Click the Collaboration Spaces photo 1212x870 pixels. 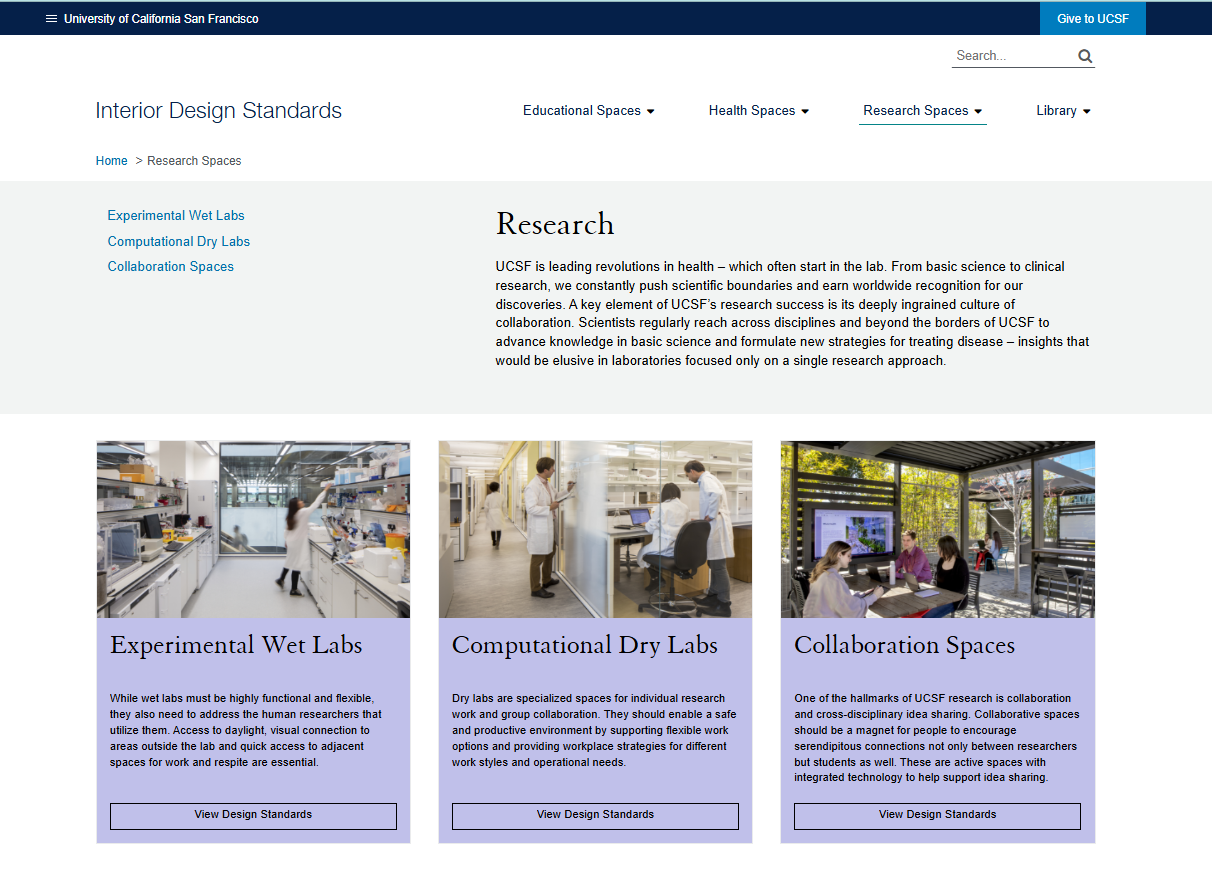pyautogui.click(x=938, y=529)
